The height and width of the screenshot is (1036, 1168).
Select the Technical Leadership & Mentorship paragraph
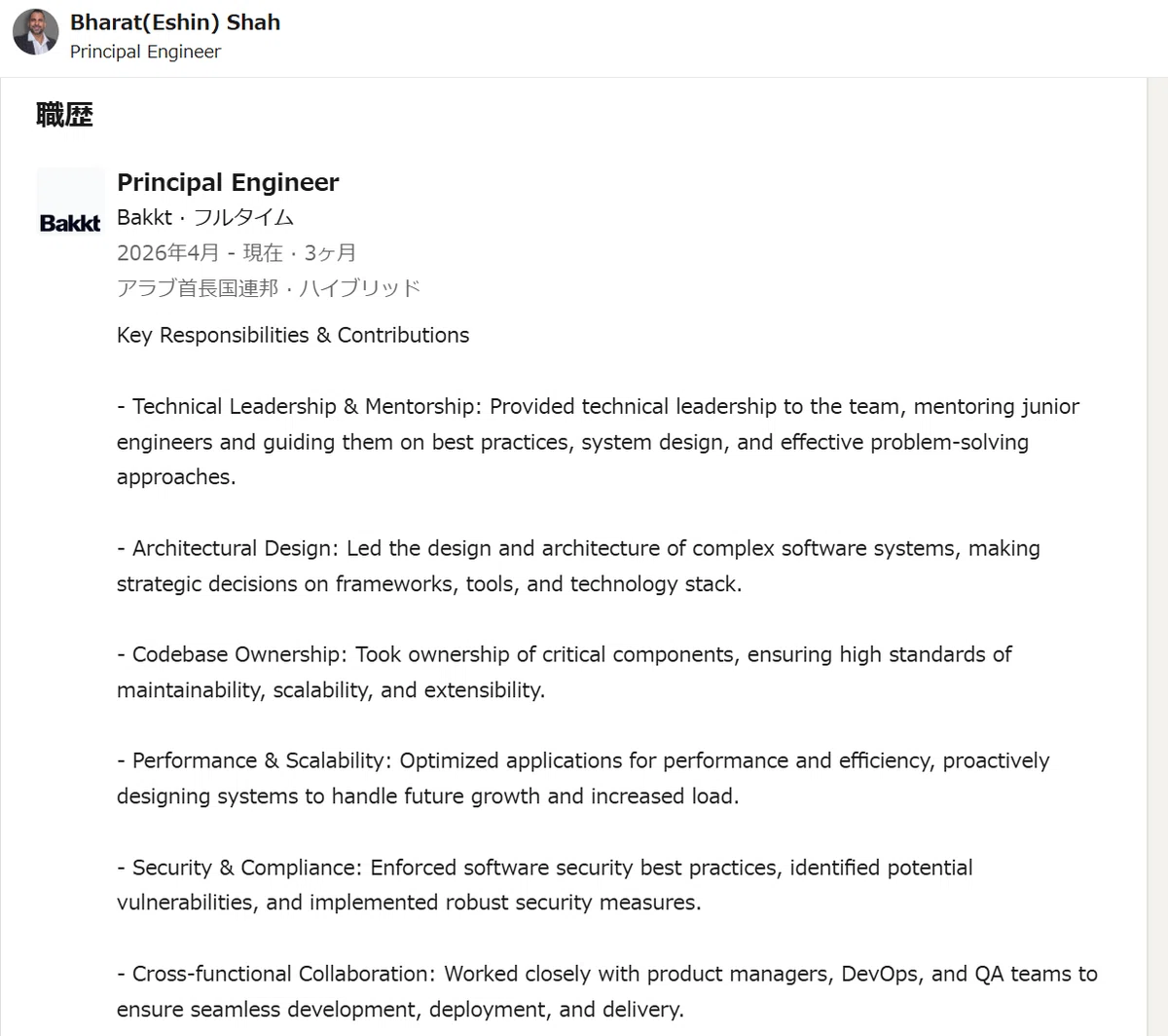point(599,441)
